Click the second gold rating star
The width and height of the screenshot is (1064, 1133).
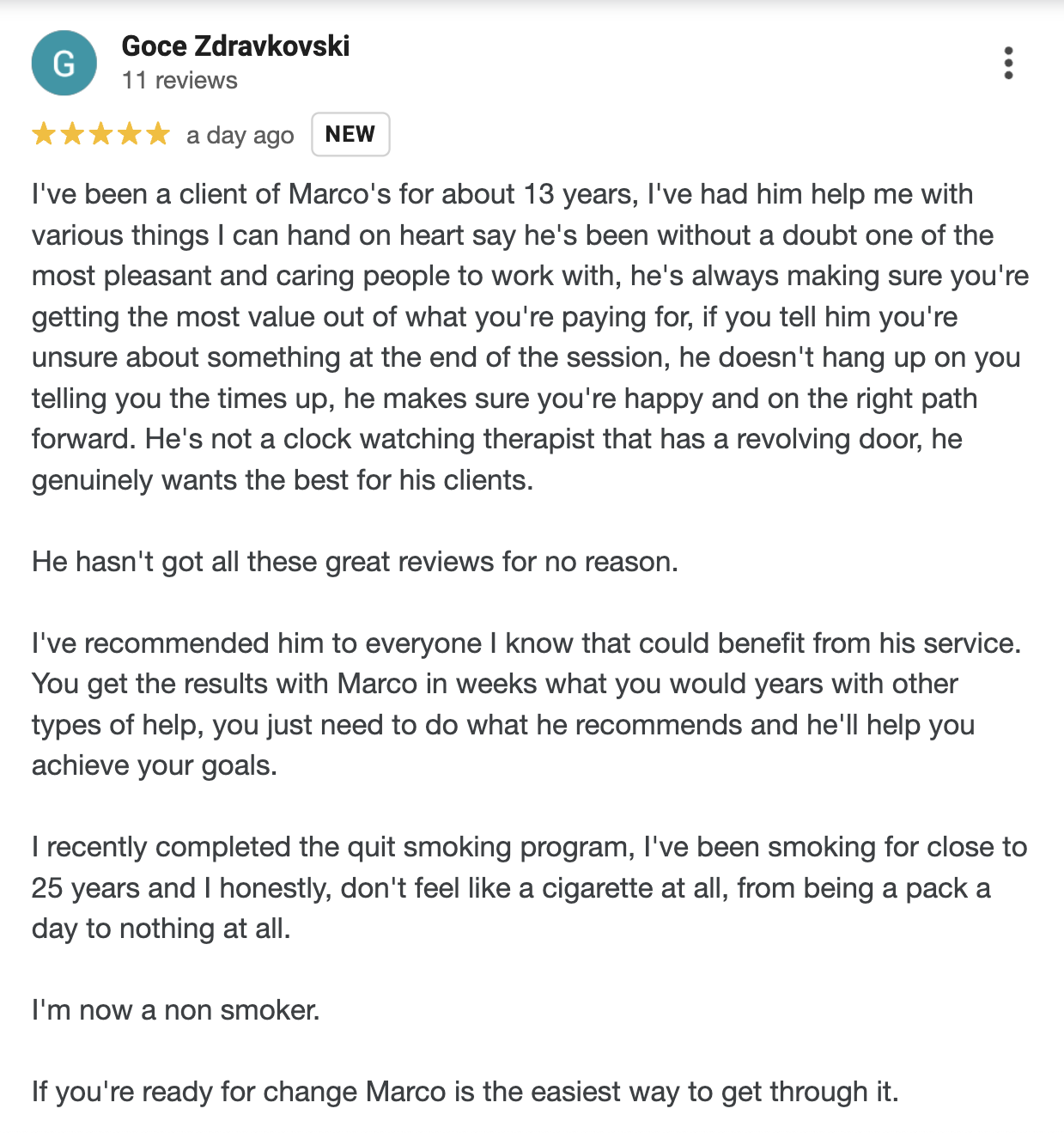pos(72,134)
